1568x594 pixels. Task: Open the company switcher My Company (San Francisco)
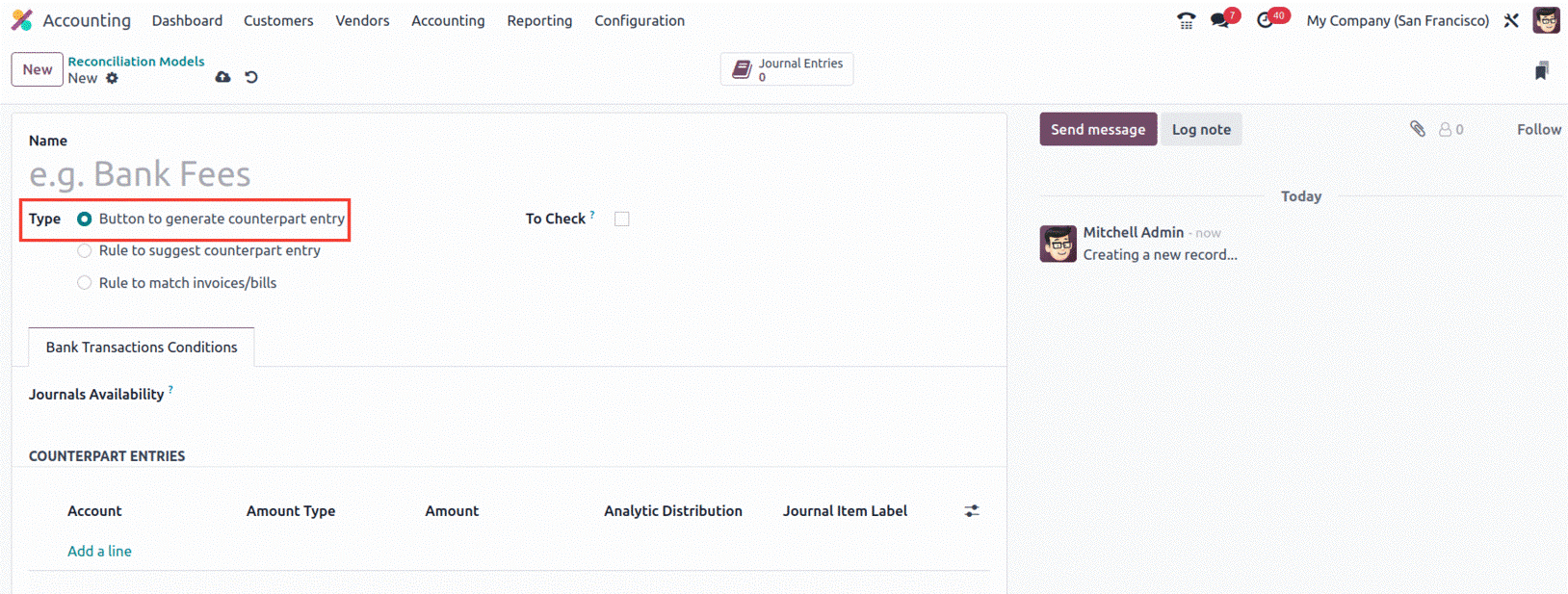1398,20
